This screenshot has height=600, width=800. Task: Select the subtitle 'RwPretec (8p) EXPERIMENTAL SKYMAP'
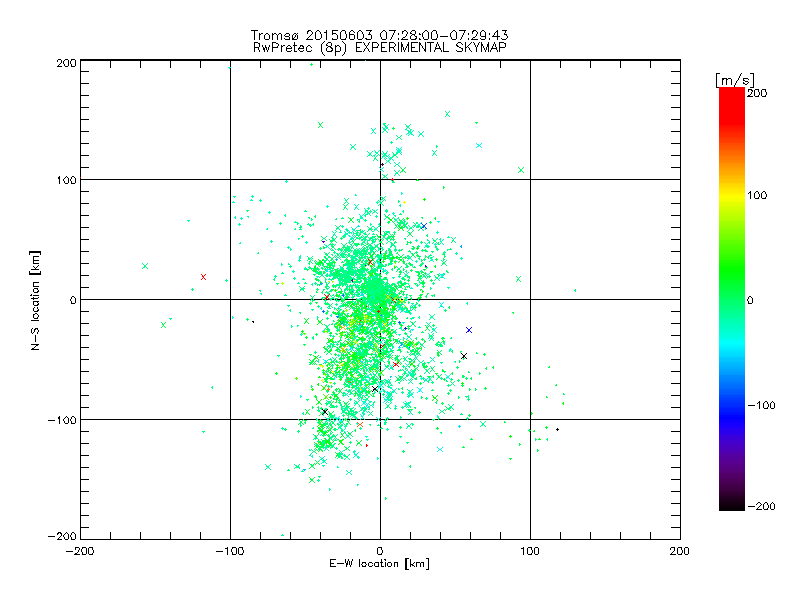380,48
